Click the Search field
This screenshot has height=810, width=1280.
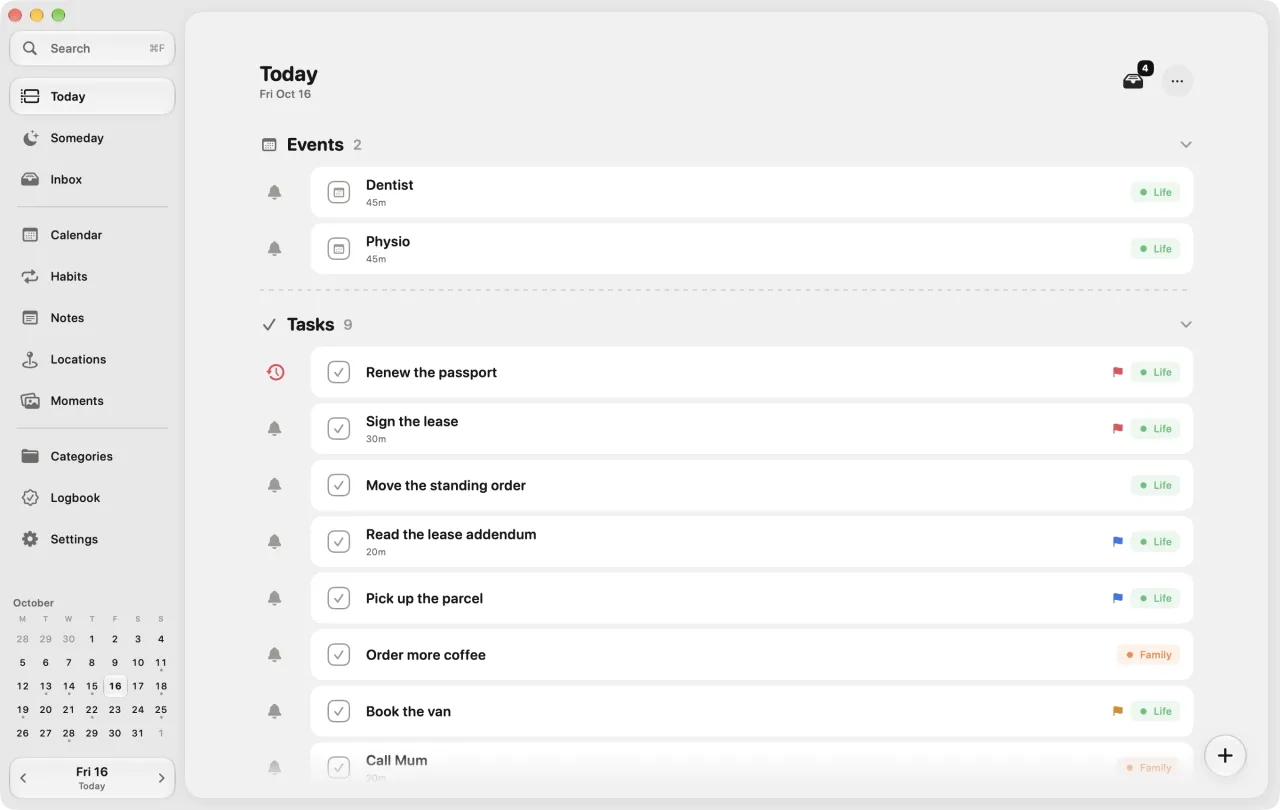click(92, 48)
